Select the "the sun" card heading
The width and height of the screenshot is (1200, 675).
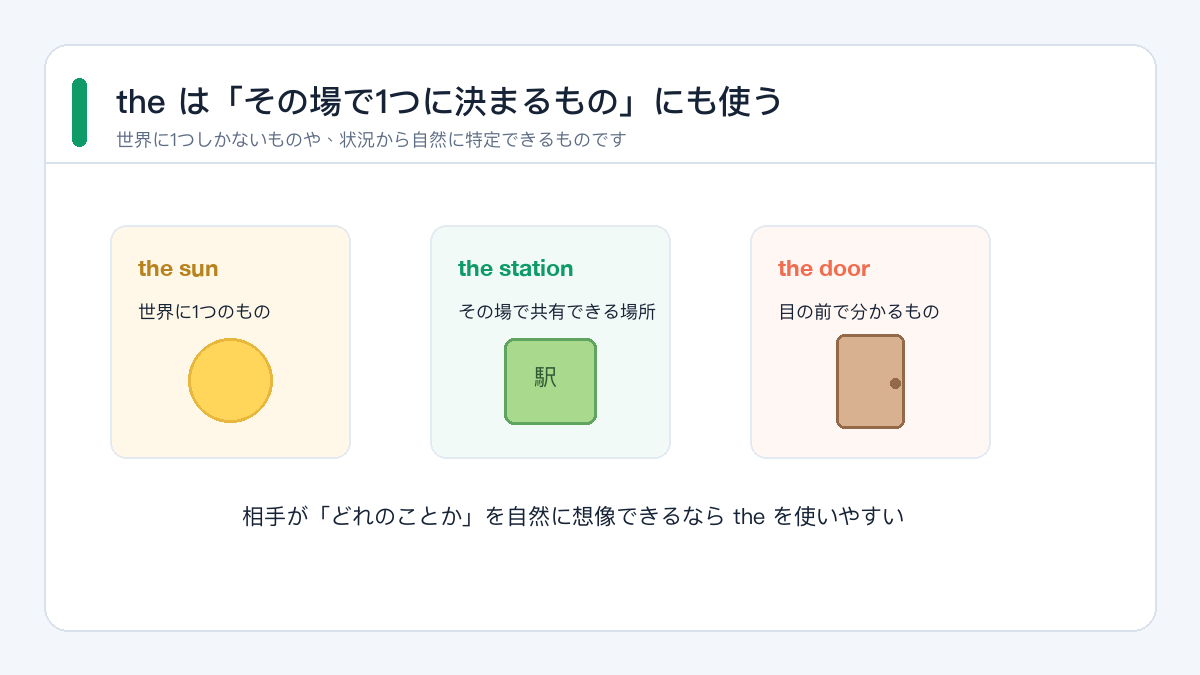(178, 268)
